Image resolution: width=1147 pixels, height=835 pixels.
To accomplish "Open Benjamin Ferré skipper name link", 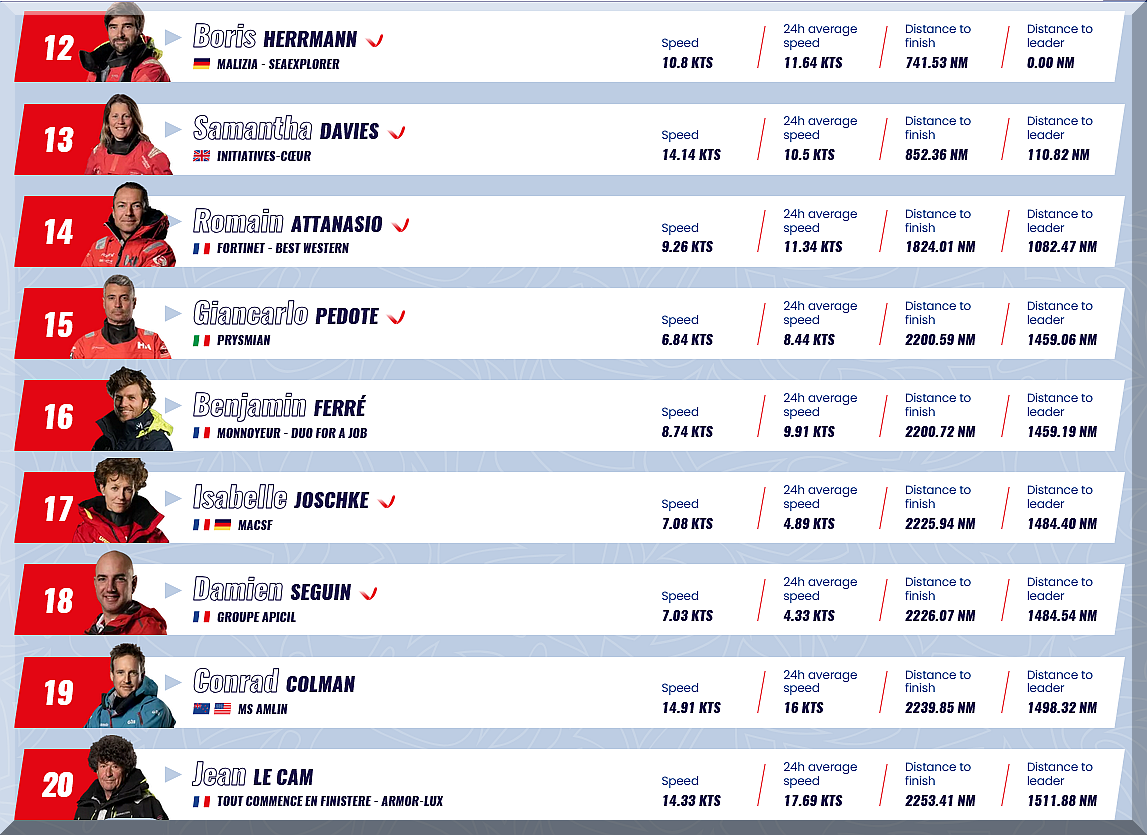I will click(x=279, y=406).
